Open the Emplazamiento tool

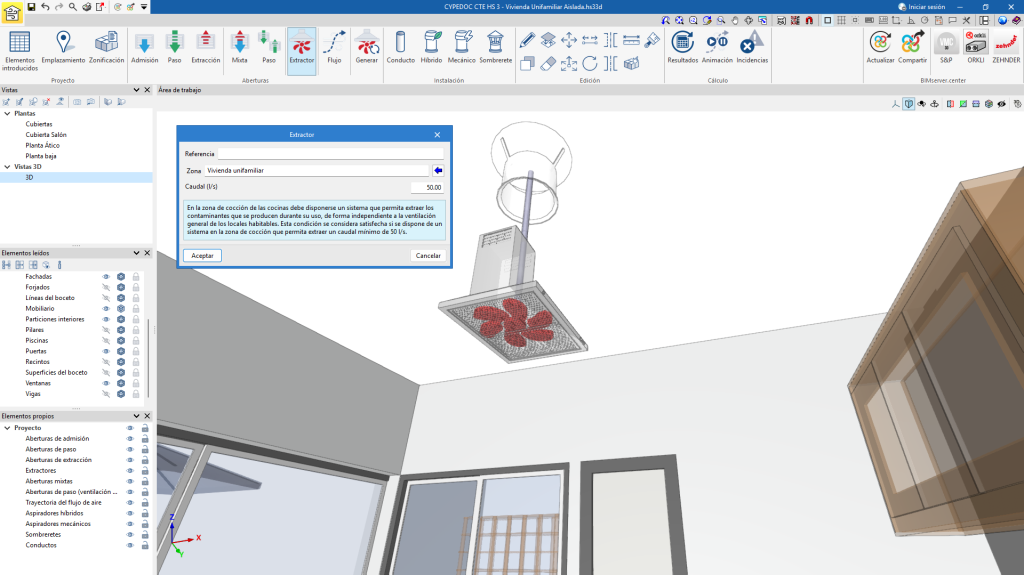point(63,47)
